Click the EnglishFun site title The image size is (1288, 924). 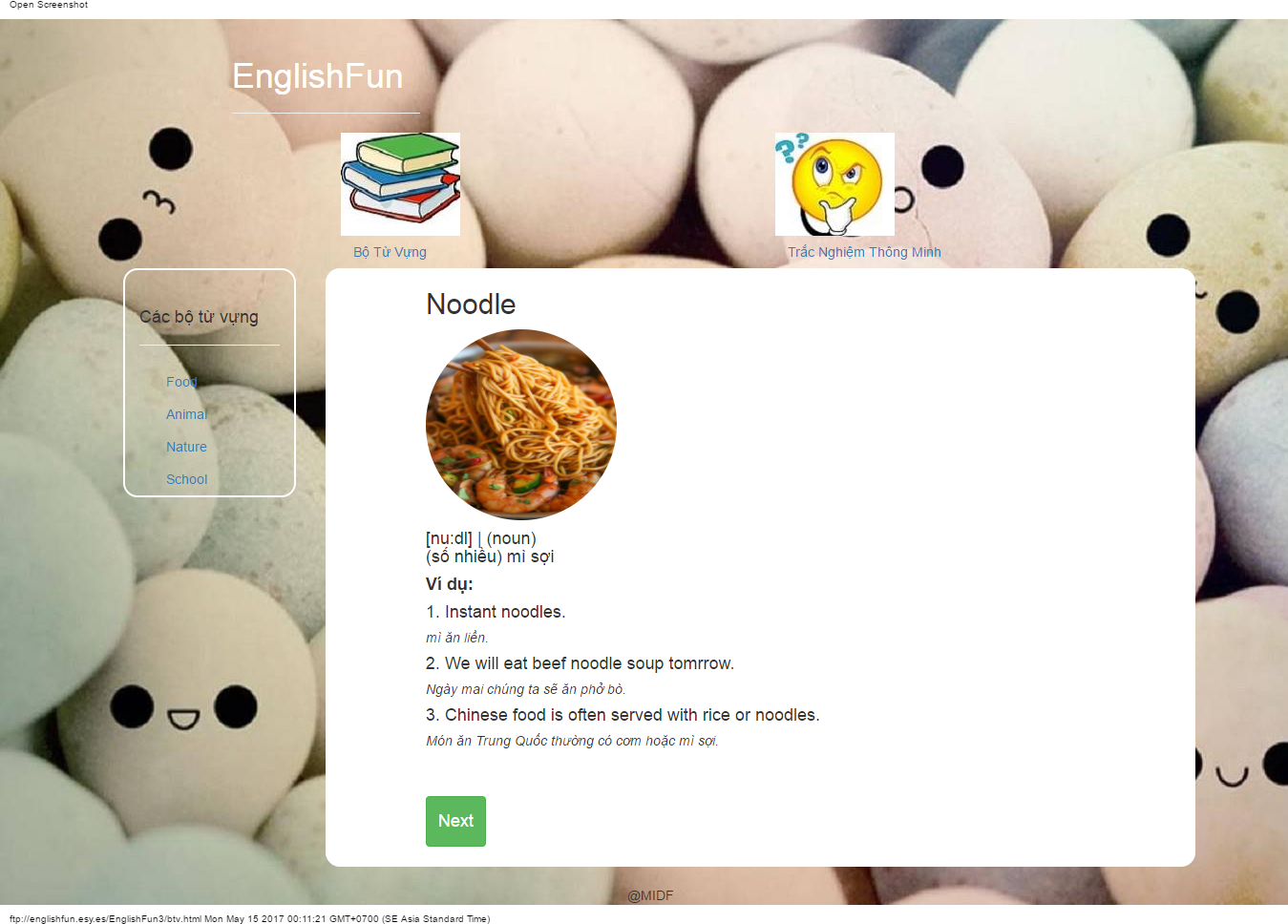point(317,76)
